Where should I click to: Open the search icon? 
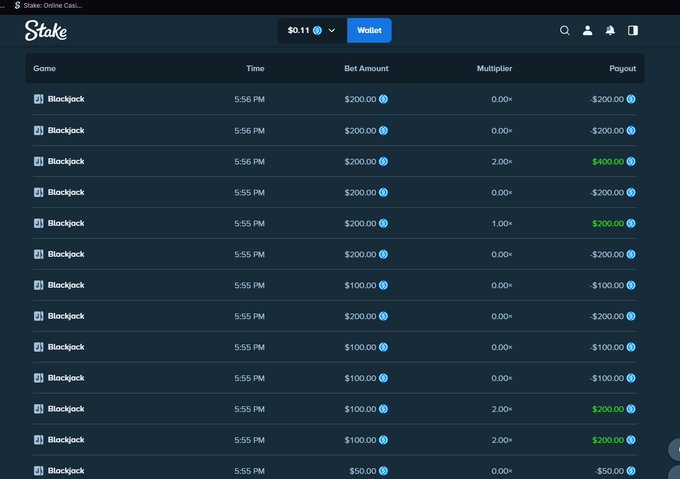point(565,30)
